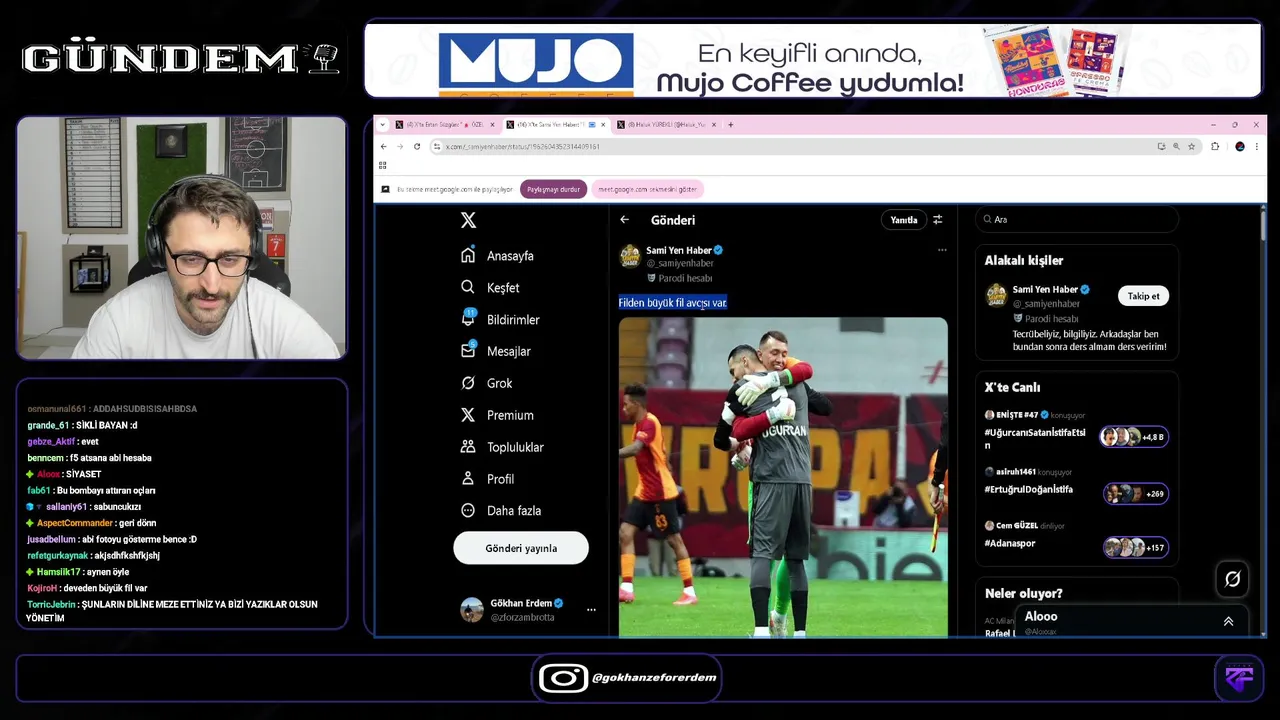
Task: Close the Haluk YÜREKLİ tab
Action: pyautogui.click(x=712, y=125)
